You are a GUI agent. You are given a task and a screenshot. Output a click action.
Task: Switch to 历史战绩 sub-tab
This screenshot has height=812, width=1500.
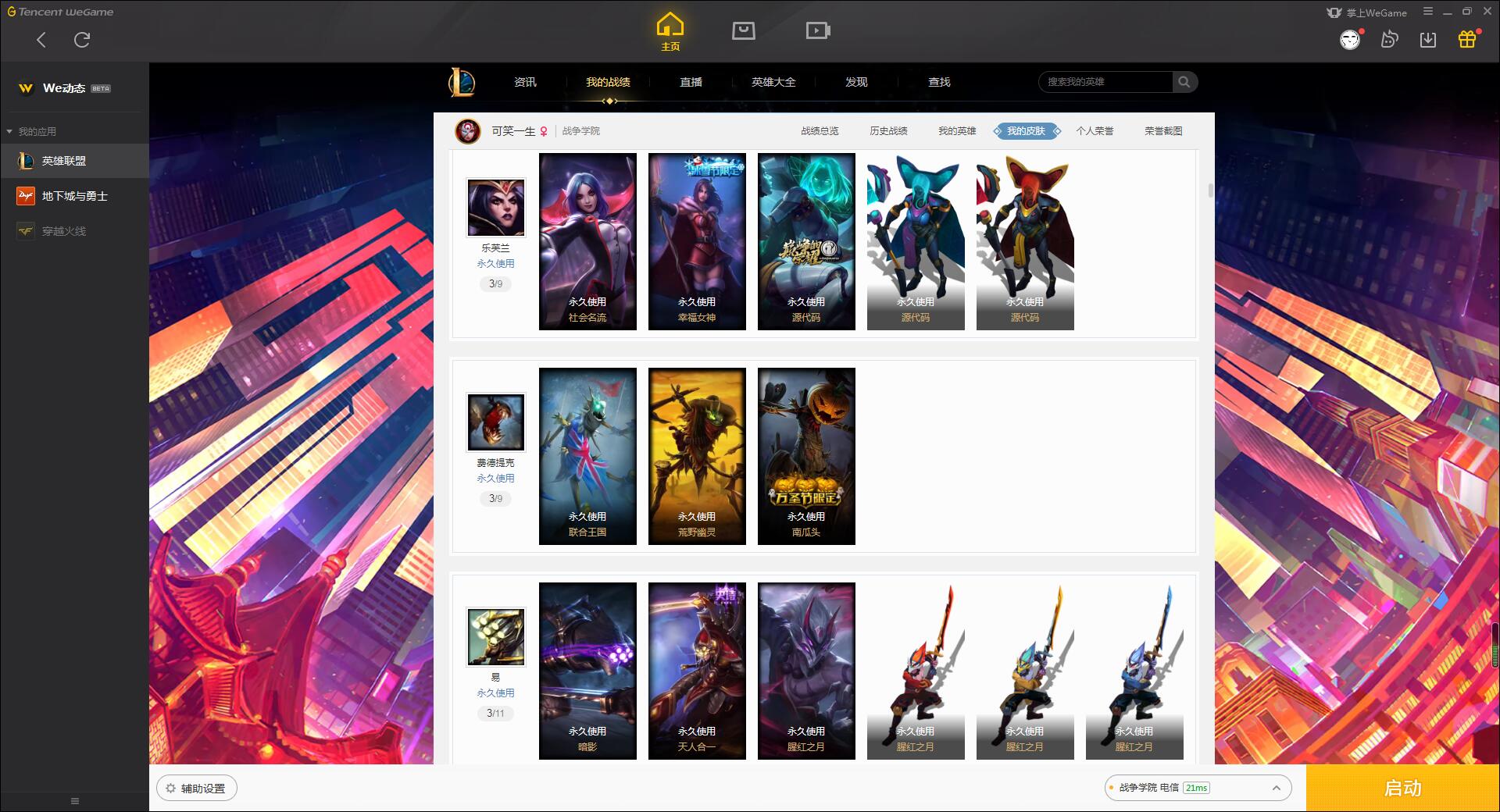[x=888, y=131]
